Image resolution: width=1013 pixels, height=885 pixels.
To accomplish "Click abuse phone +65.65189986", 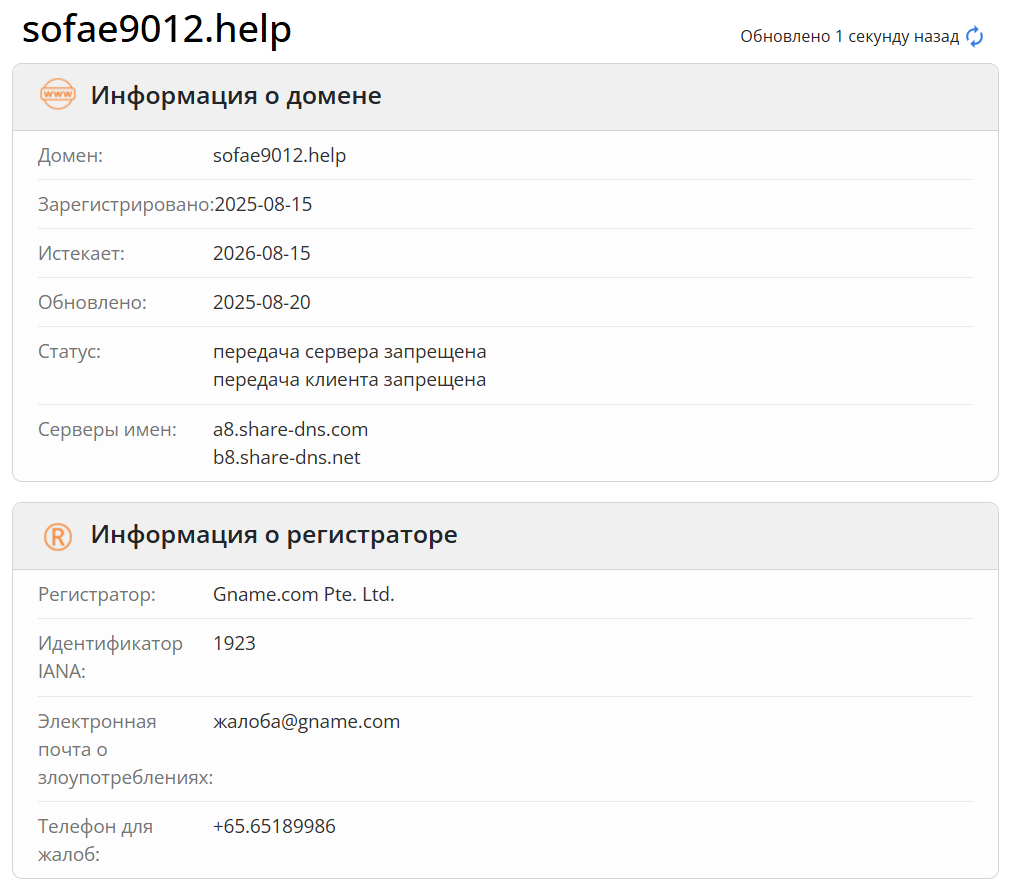I will click(x=275, y=826).
